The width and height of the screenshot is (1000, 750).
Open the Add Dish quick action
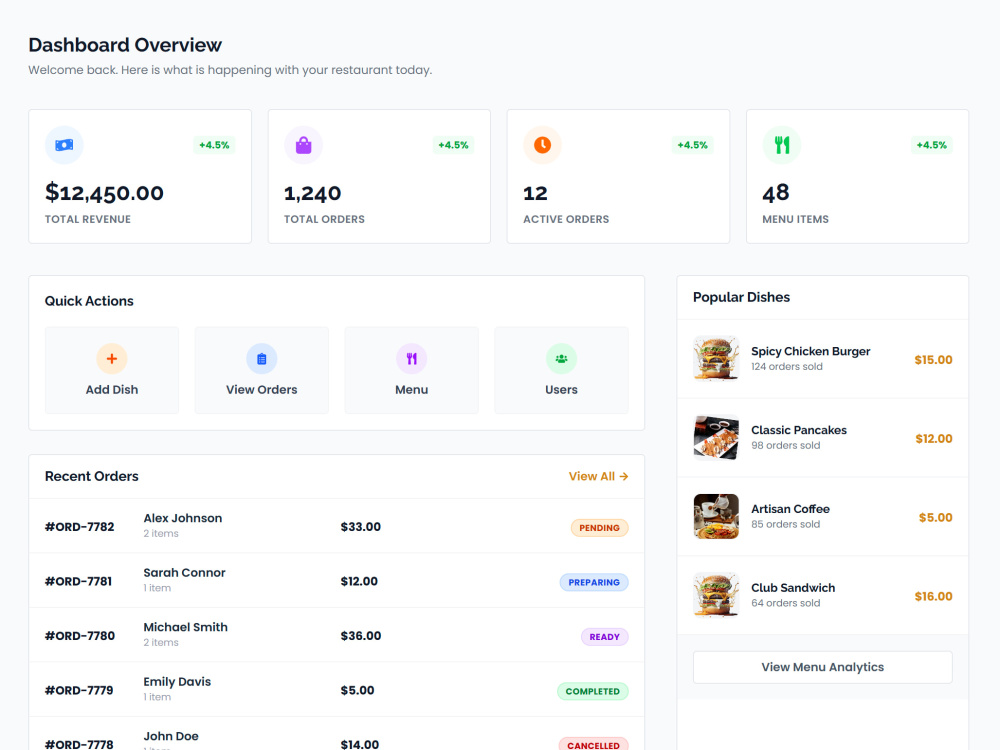coord(112,371)
